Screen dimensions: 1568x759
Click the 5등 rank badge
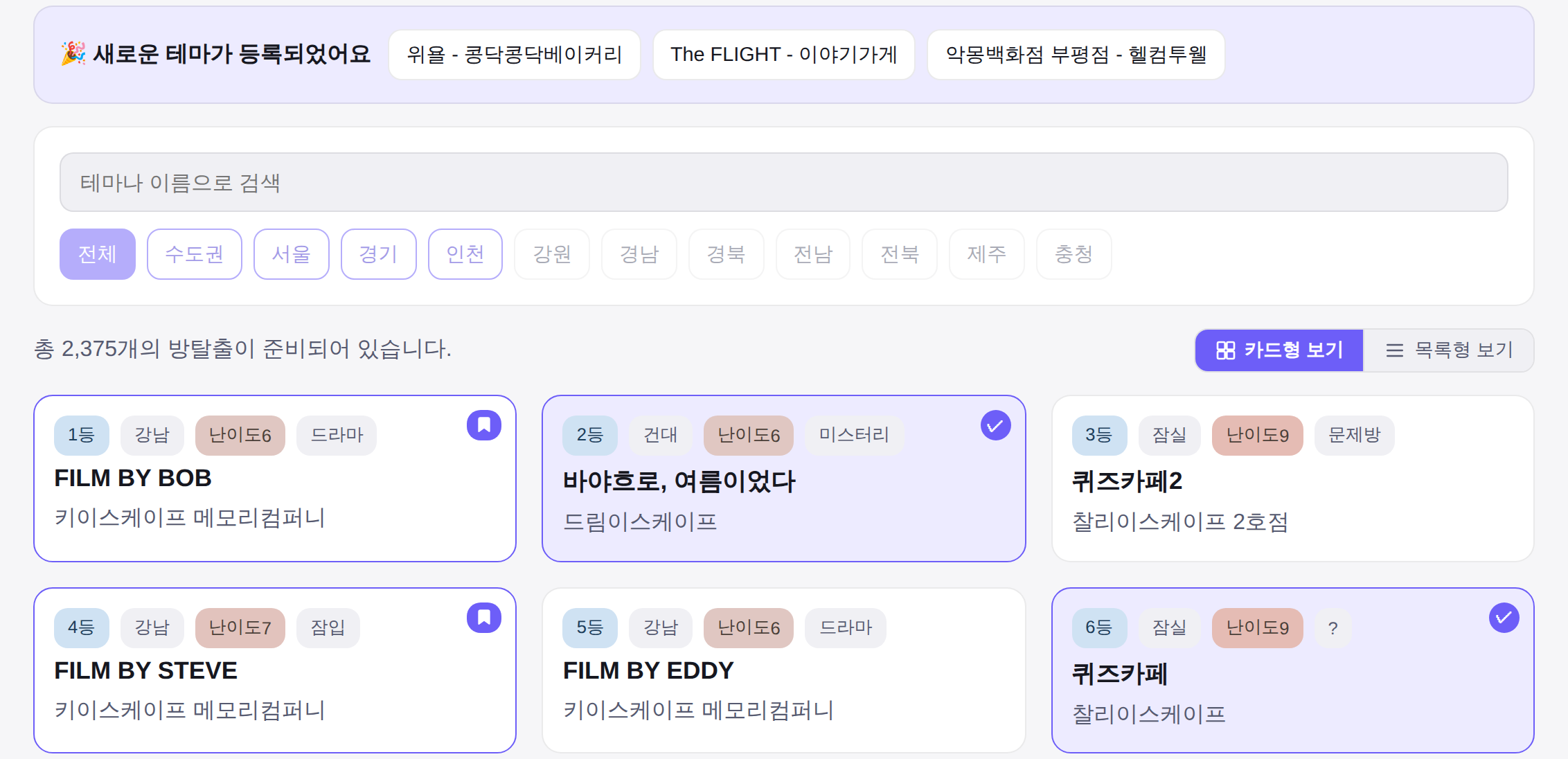coord(590,627)
